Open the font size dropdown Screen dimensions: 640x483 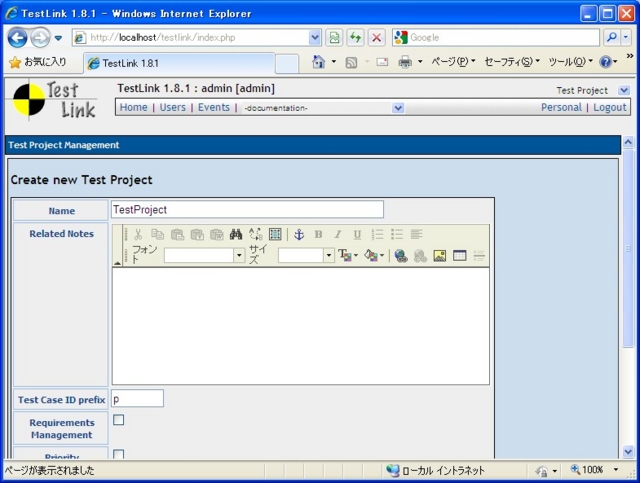coord(329,256)
